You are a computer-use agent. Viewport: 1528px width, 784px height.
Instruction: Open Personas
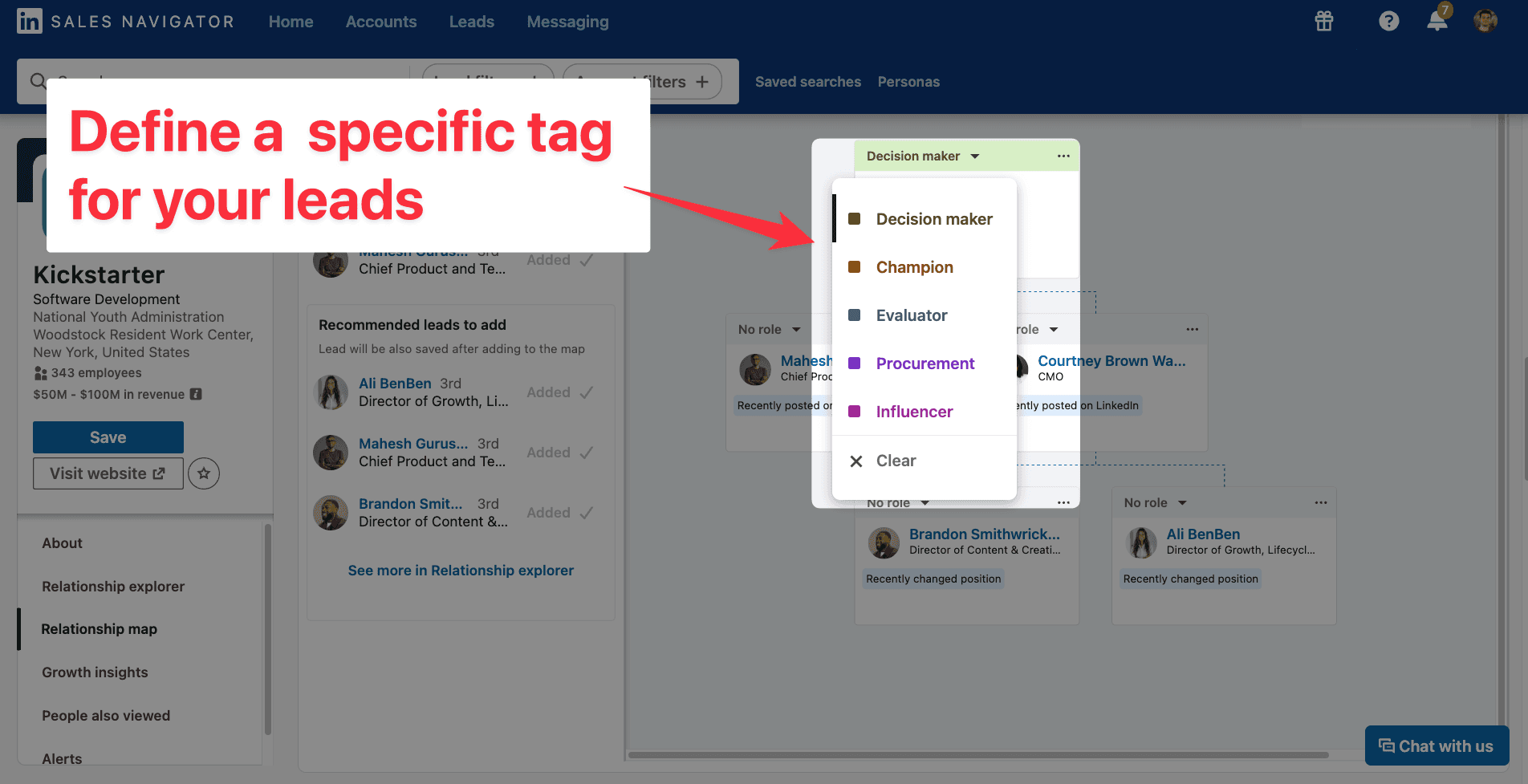908,82
